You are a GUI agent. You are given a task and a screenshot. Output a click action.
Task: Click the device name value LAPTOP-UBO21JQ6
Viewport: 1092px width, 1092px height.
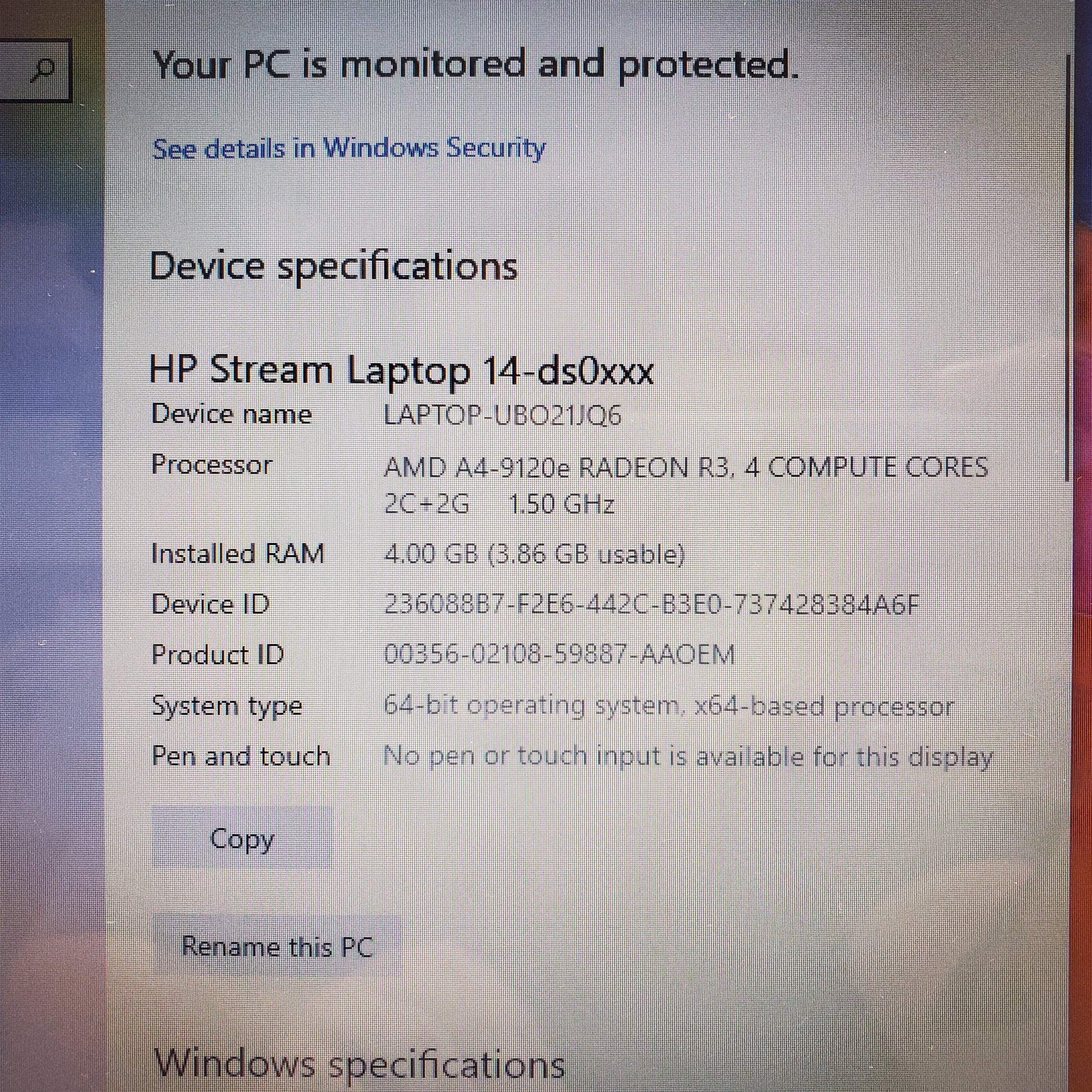coord(502,415)
